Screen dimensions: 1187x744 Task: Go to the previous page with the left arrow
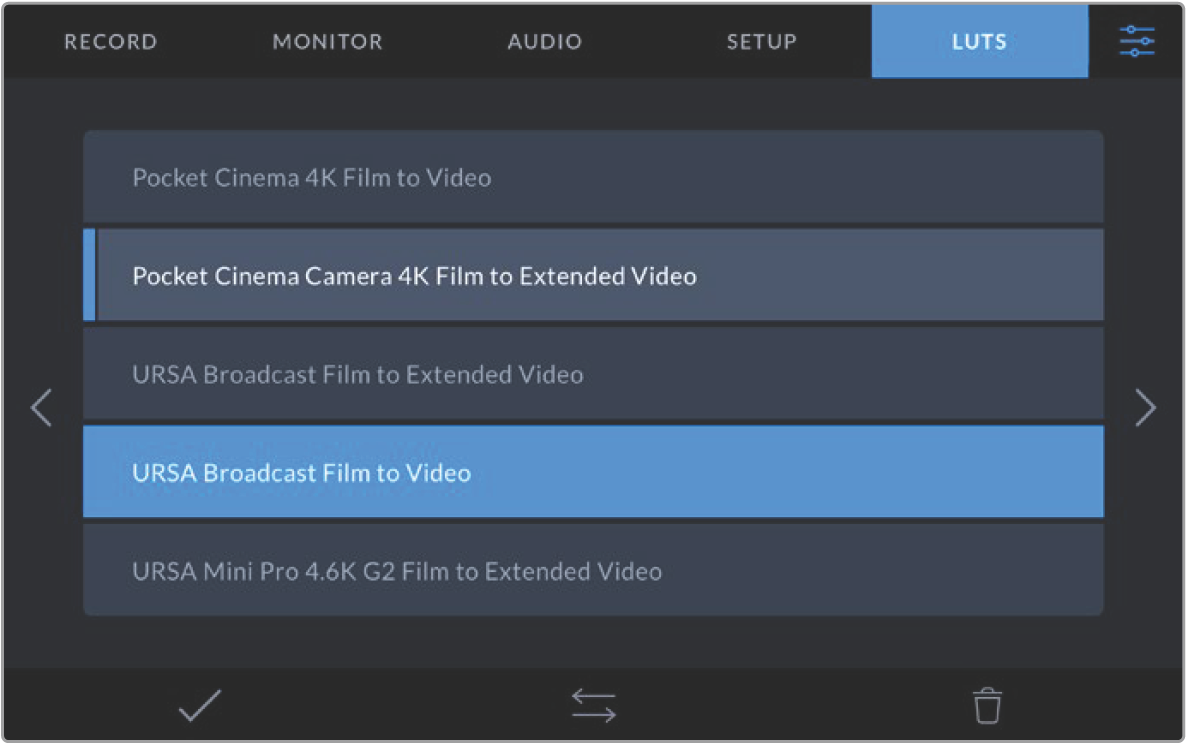click(41, 408)
